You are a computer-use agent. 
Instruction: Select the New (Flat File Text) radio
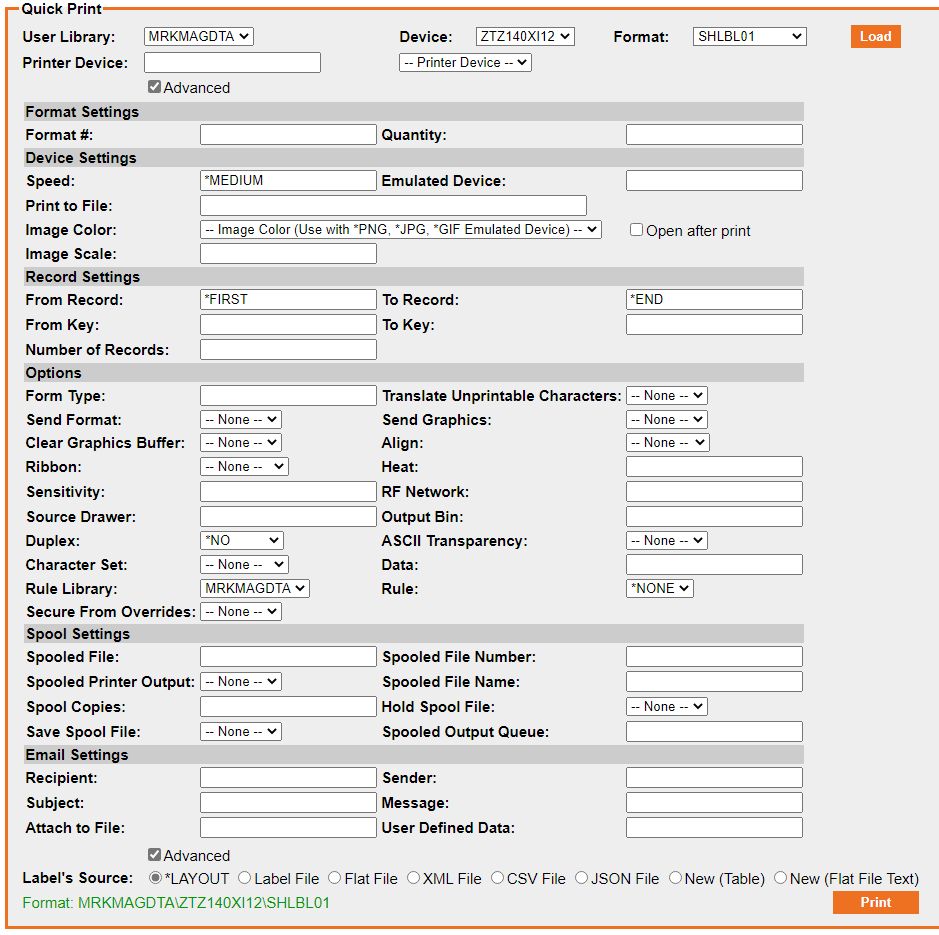(x=780, y=877)
